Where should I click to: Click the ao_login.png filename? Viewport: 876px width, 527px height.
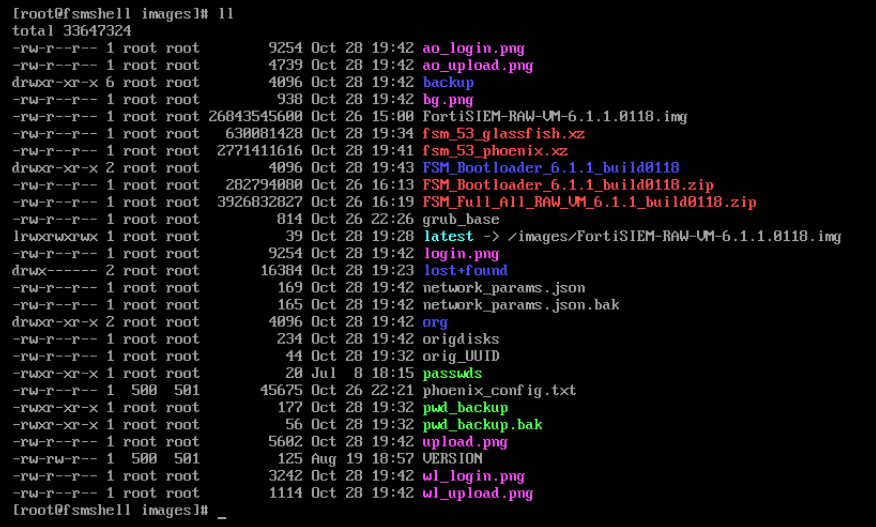pyautogui.click(x=473, y=48)
